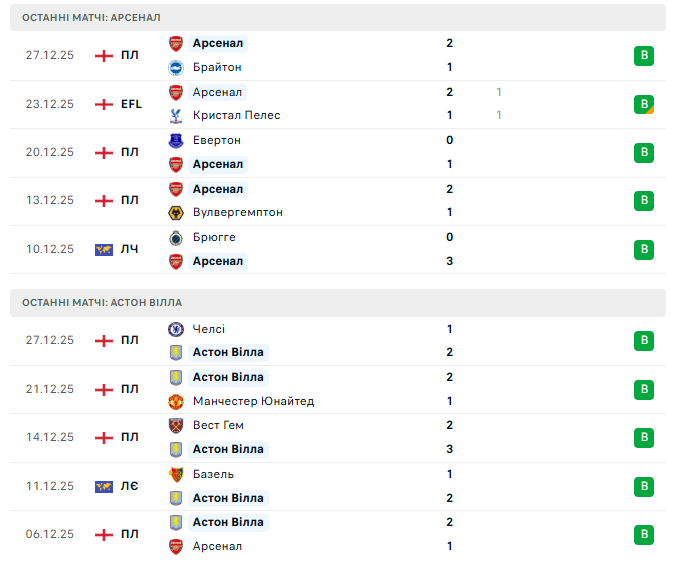Click win badge for Chelsea–Aston Villa match

[x=644, y=341]
